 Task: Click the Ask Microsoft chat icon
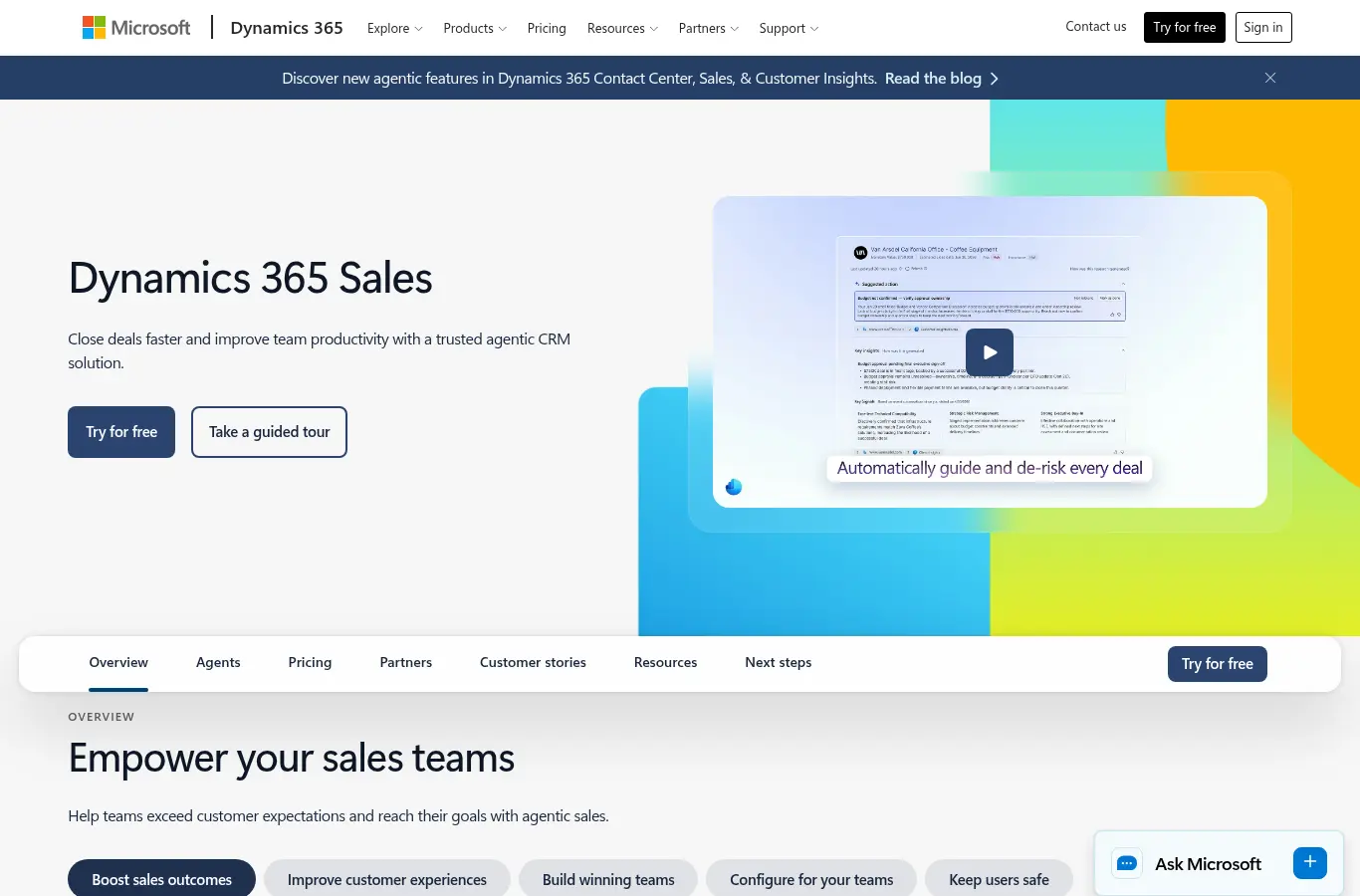point(1127,864)
